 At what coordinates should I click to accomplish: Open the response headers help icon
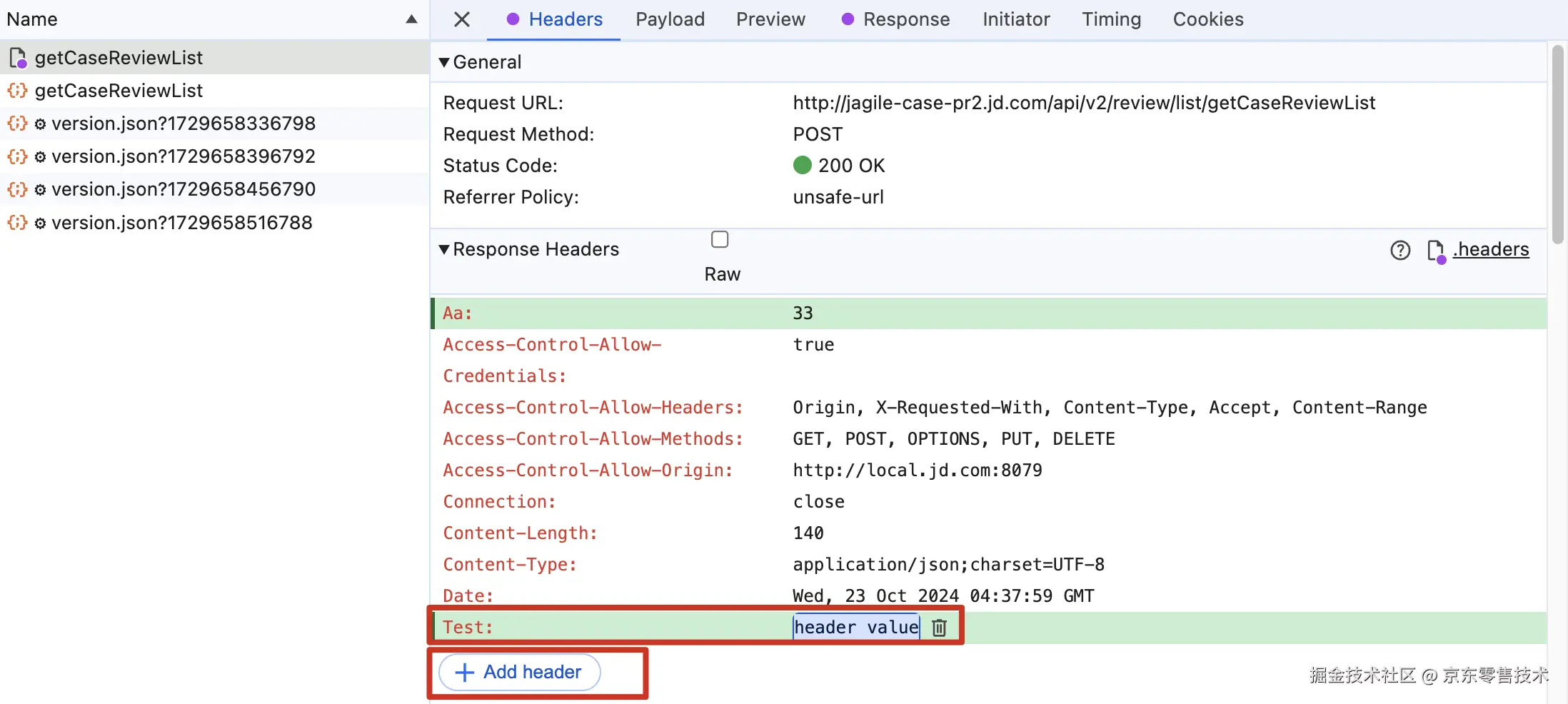(1400, 250)
